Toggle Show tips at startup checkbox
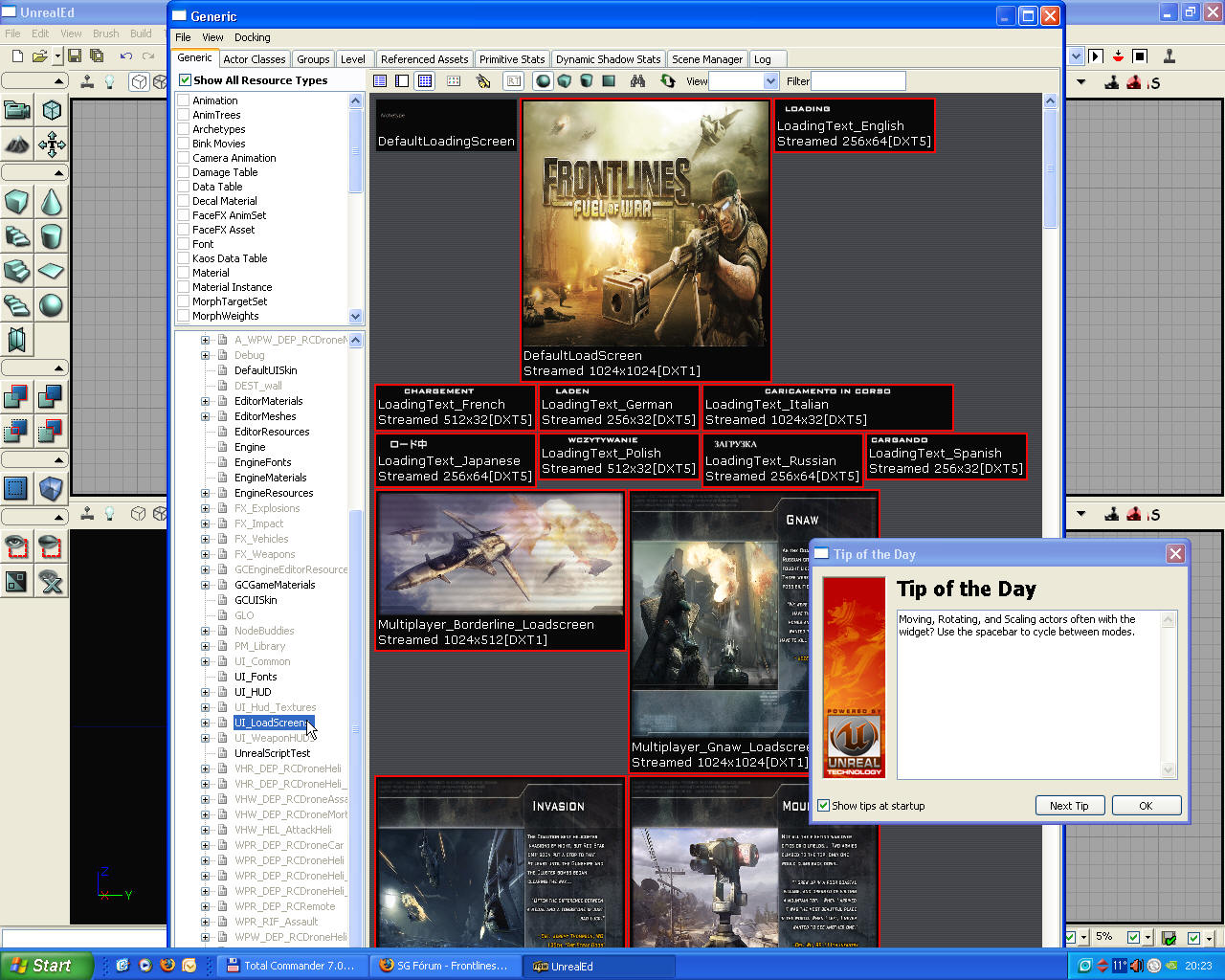1225x980 pixels. (823, 806)
